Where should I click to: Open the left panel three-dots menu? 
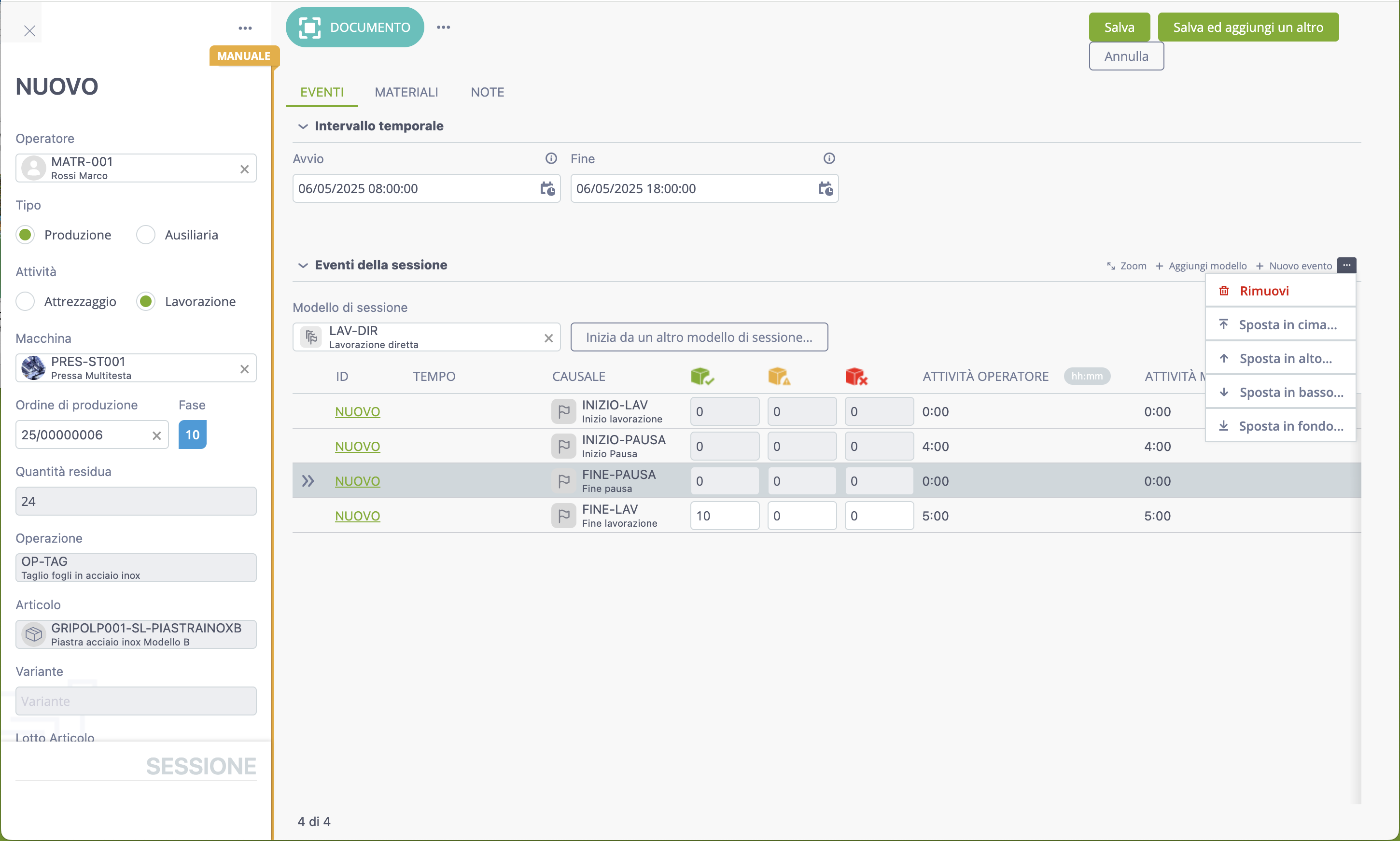pos(245,28)
